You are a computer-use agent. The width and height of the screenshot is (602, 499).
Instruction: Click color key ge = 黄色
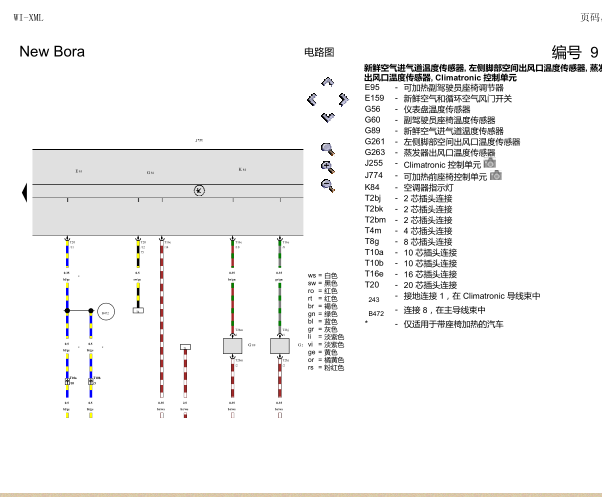coord(322,352)
